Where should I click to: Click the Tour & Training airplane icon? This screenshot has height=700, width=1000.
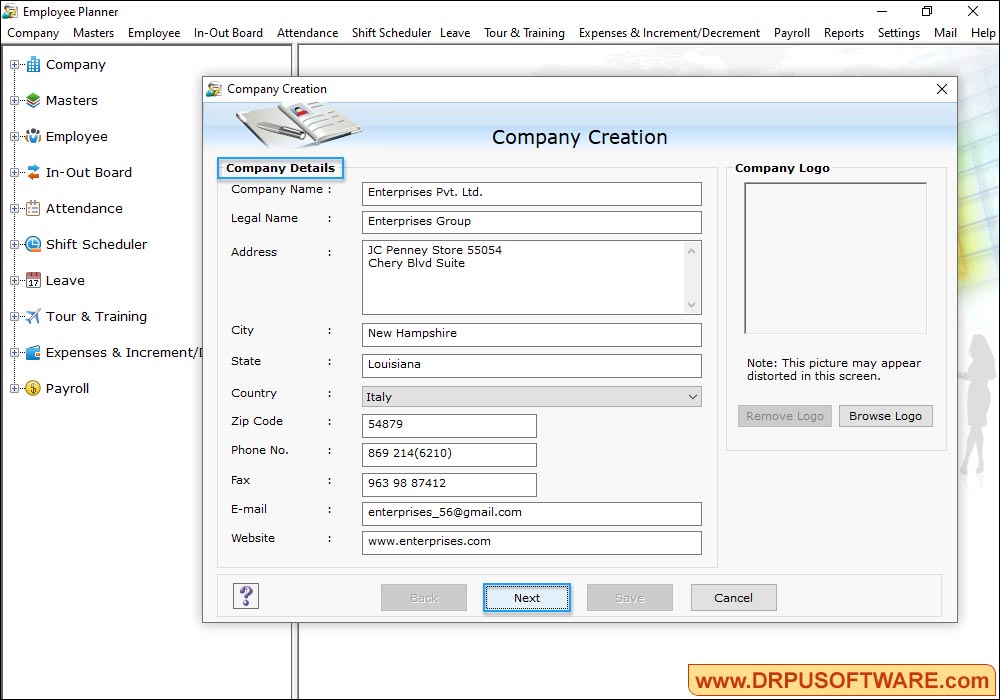(x=32, y=316)
